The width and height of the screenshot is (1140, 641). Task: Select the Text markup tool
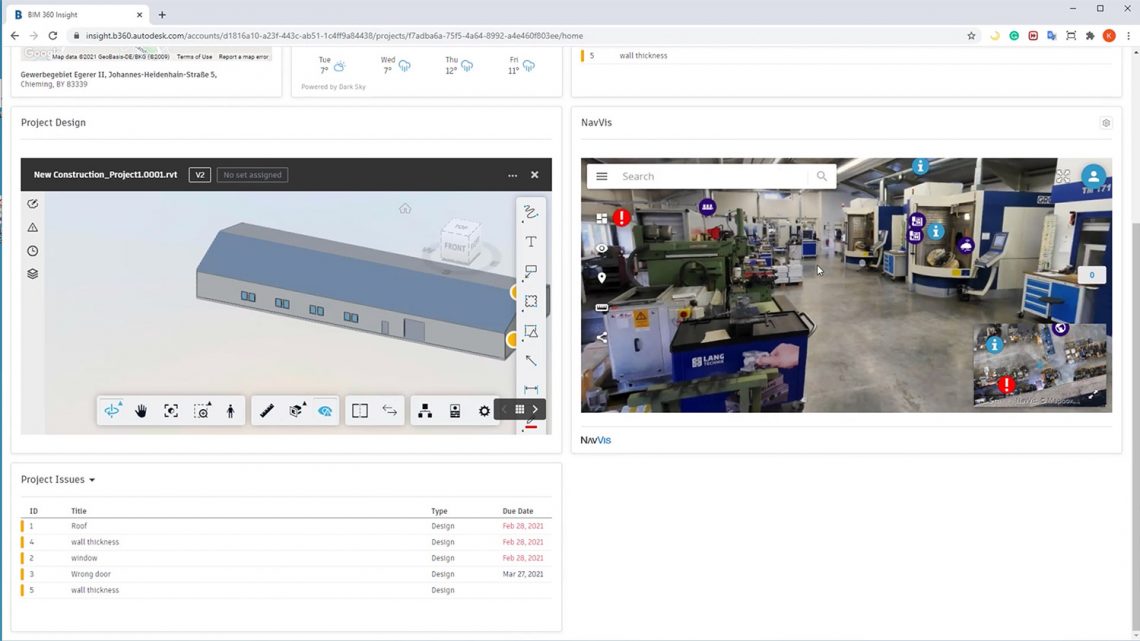click(530, 241)
